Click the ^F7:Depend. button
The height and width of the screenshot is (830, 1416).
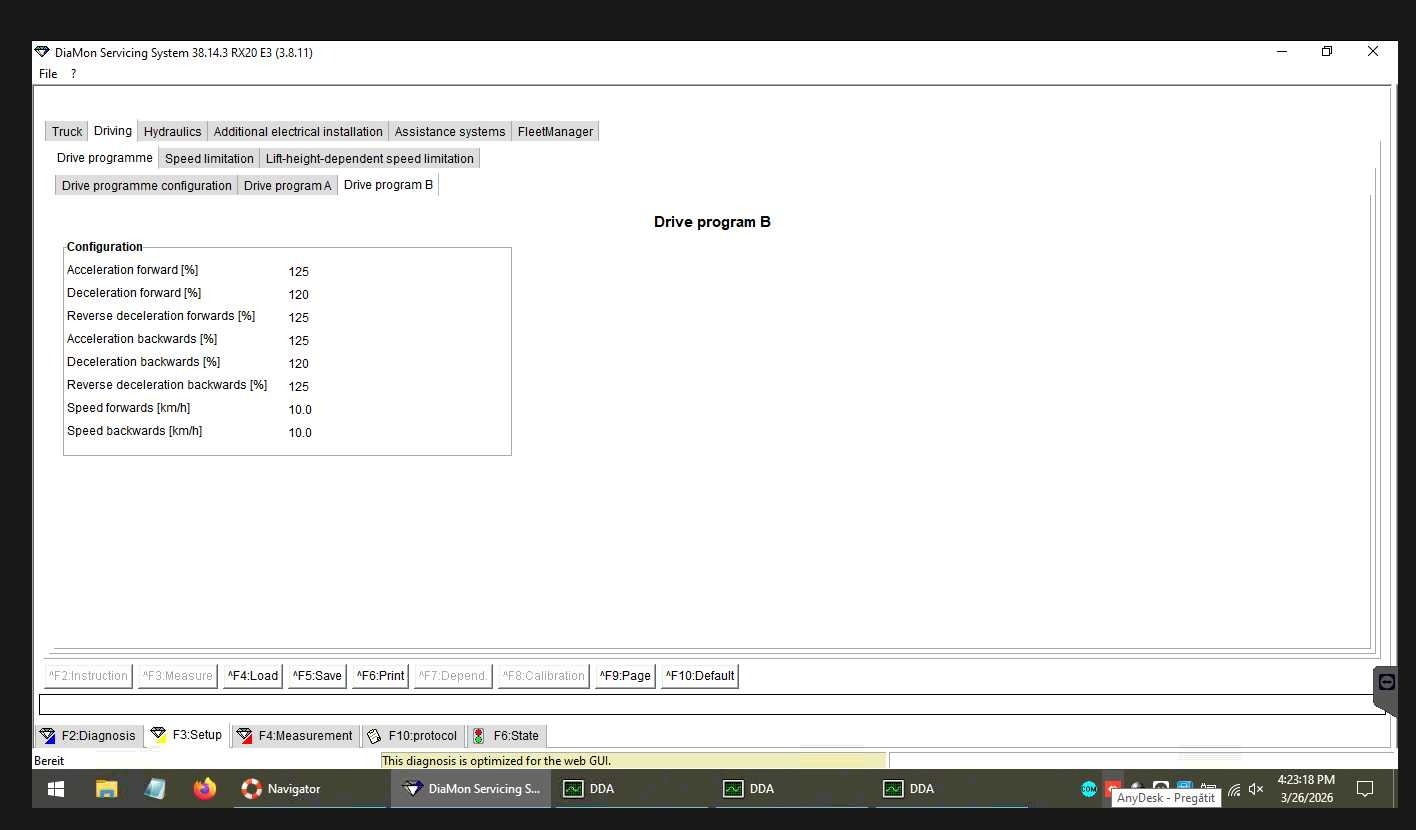[452, 676]
